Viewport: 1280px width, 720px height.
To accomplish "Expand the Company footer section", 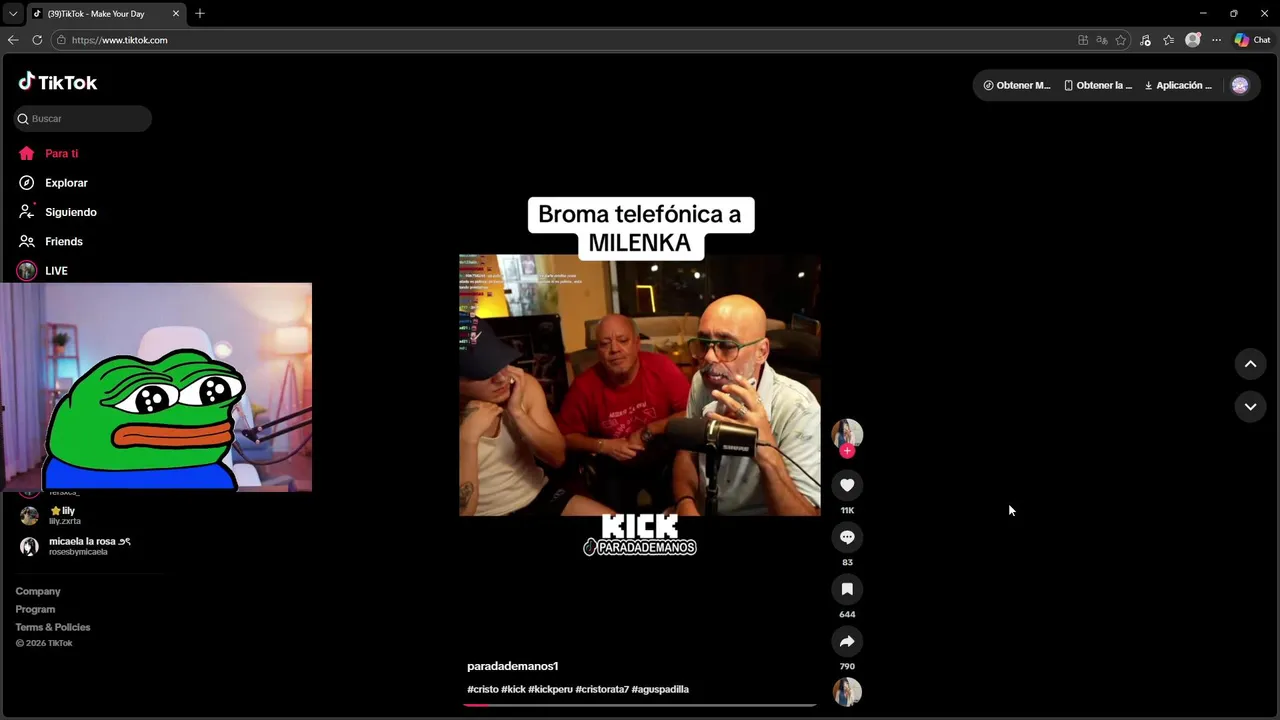I will [38, 591].
